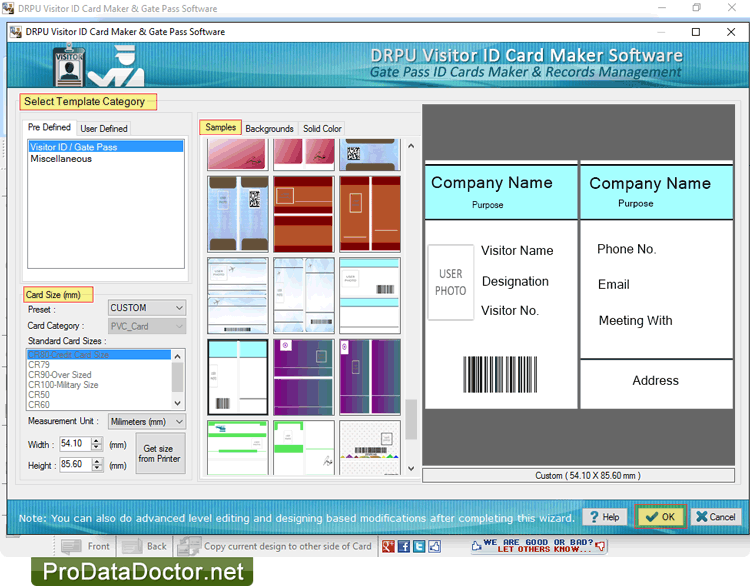Click the front card preview
Screen dimensions: 750x586
[501, 285]
